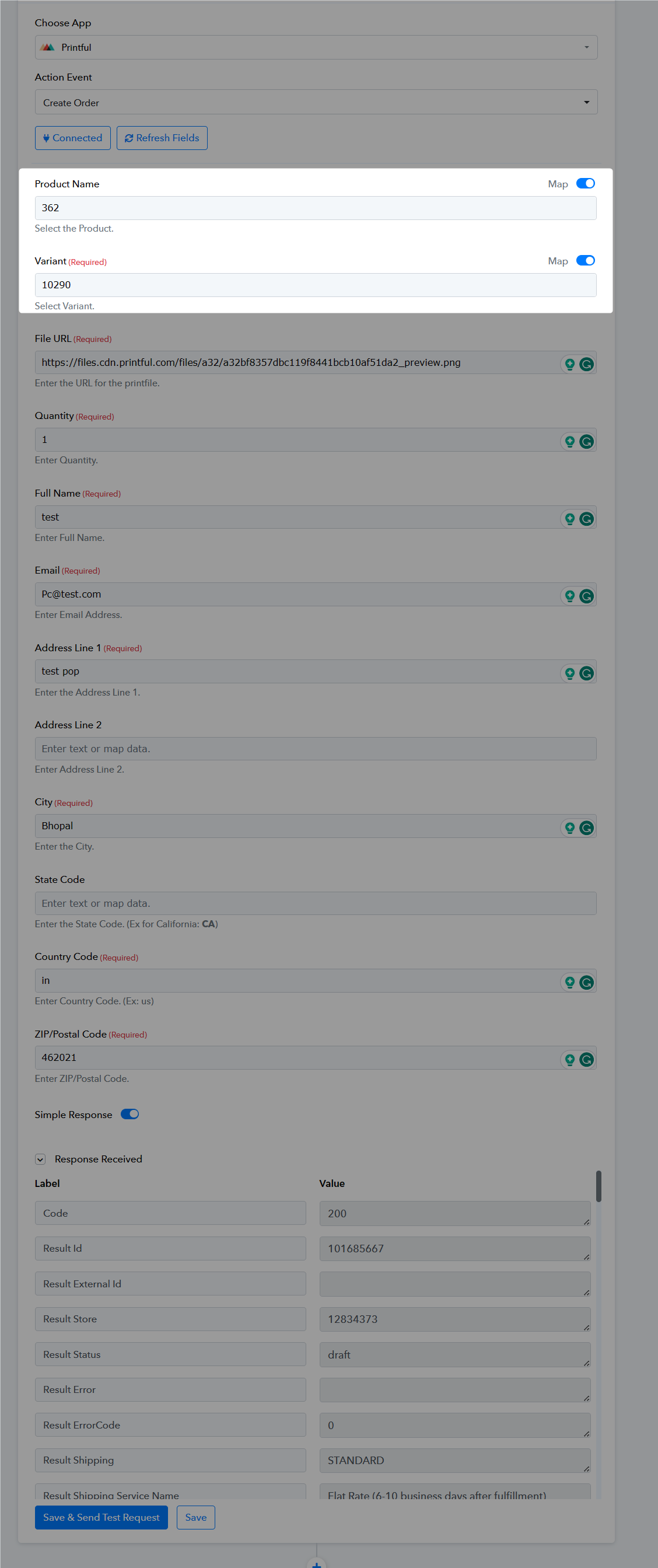Toggle Map switch for Variant
This screenshot has width=658, height=1568.
(x=586, y=260)
